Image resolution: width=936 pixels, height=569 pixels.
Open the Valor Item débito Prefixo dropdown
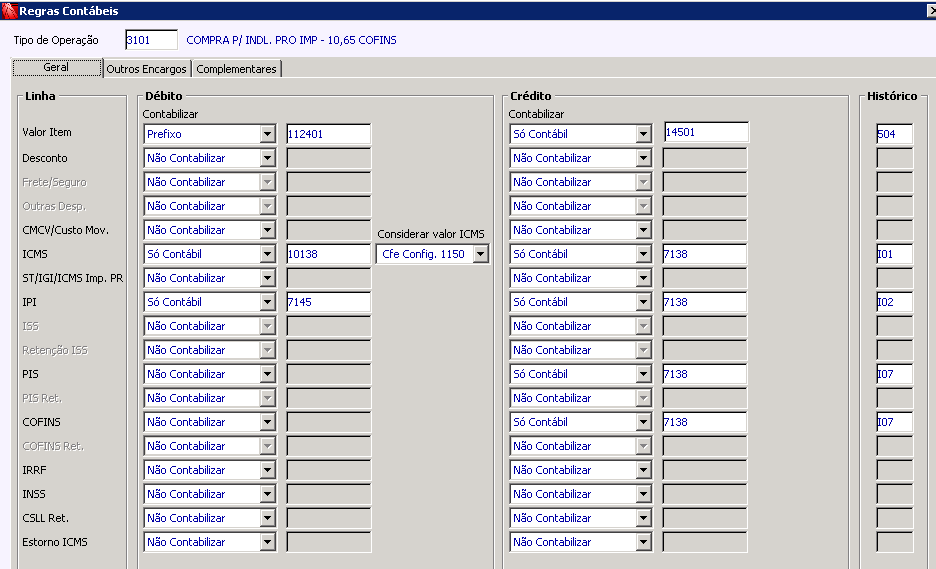[209, 134]
